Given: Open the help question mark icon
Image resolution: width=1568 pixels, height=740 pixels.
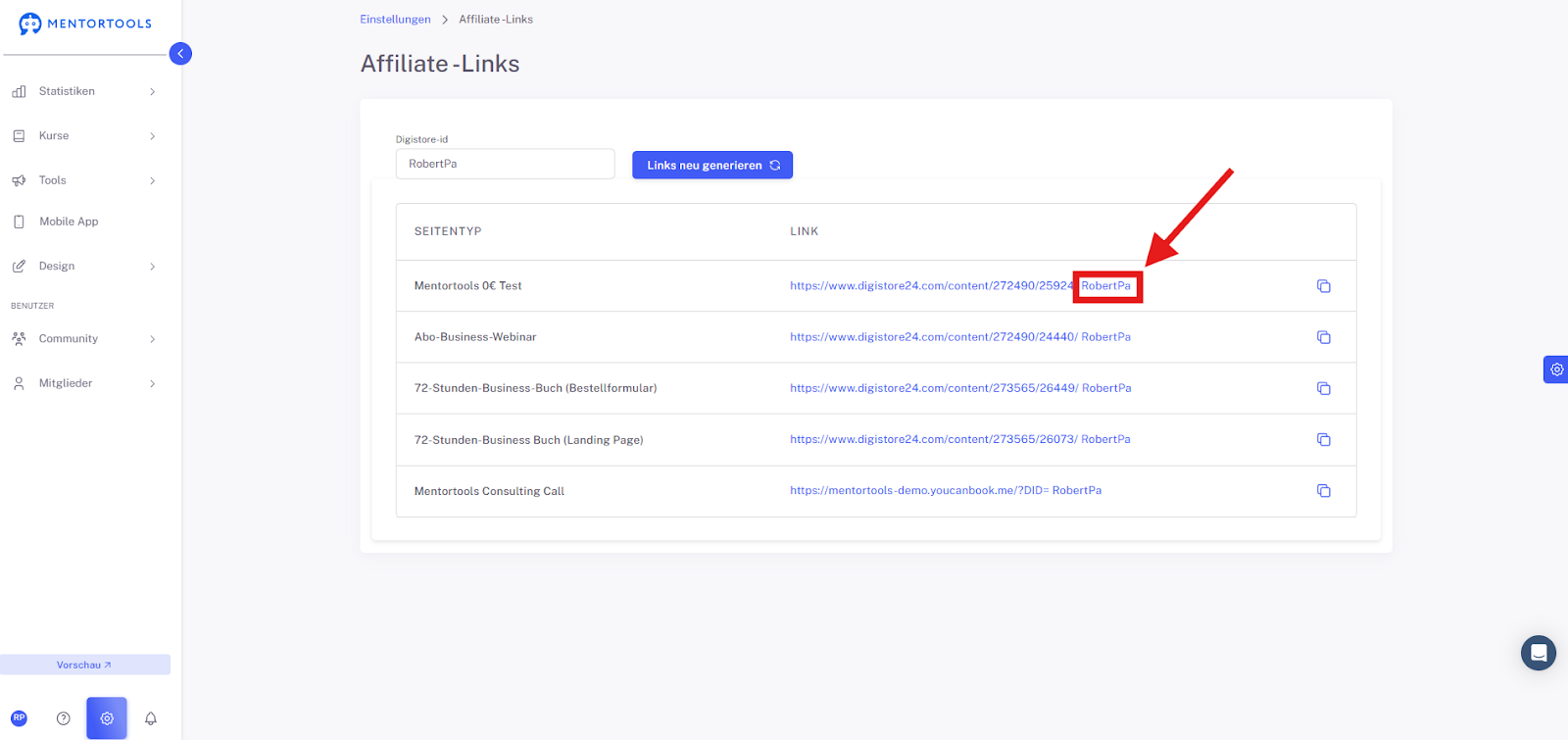Looking at the screenshot, I should (64, 718).
